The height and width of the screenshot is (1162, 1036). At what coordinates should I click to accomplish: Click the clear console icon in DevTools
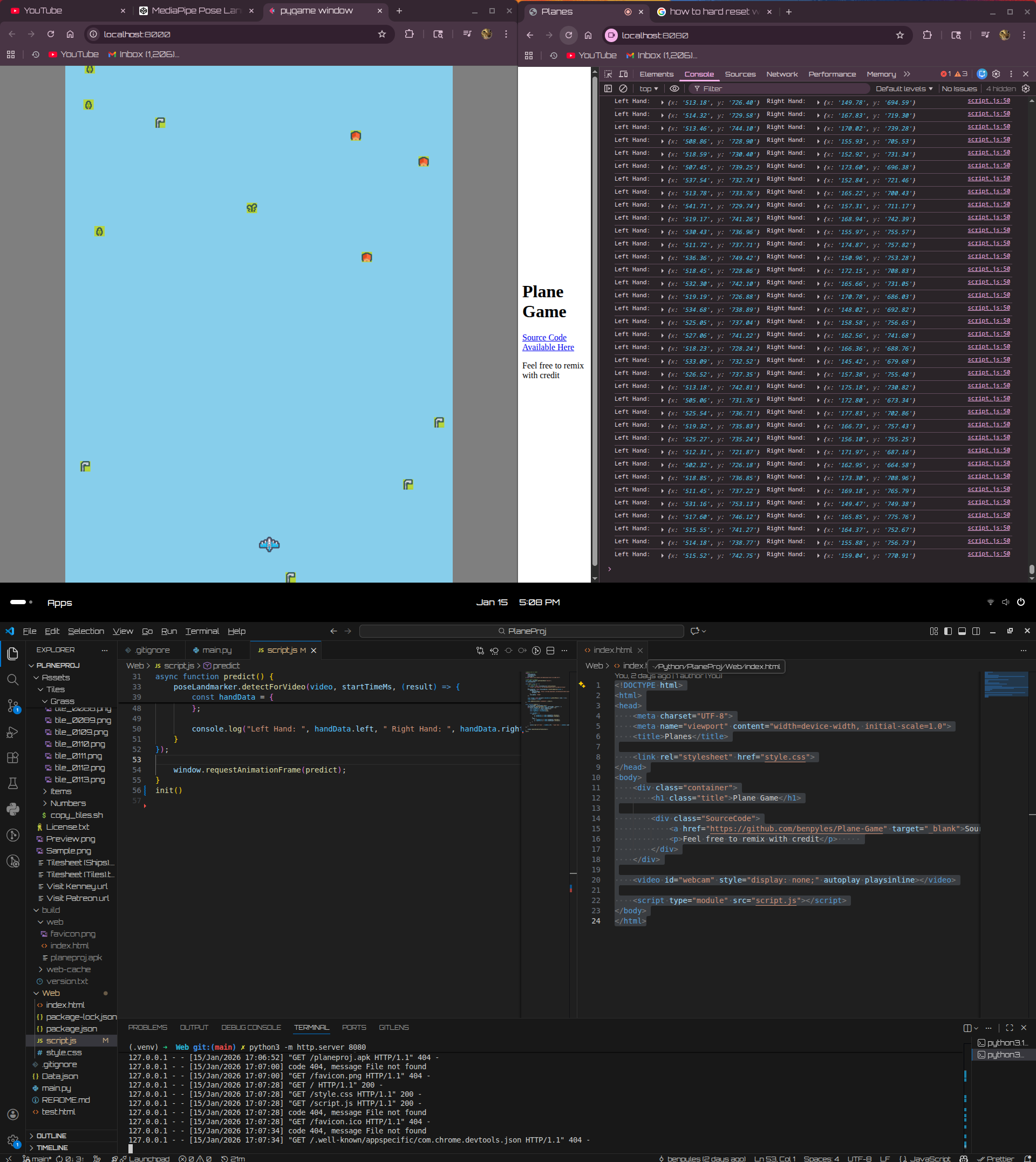click(x=623, y=89)
